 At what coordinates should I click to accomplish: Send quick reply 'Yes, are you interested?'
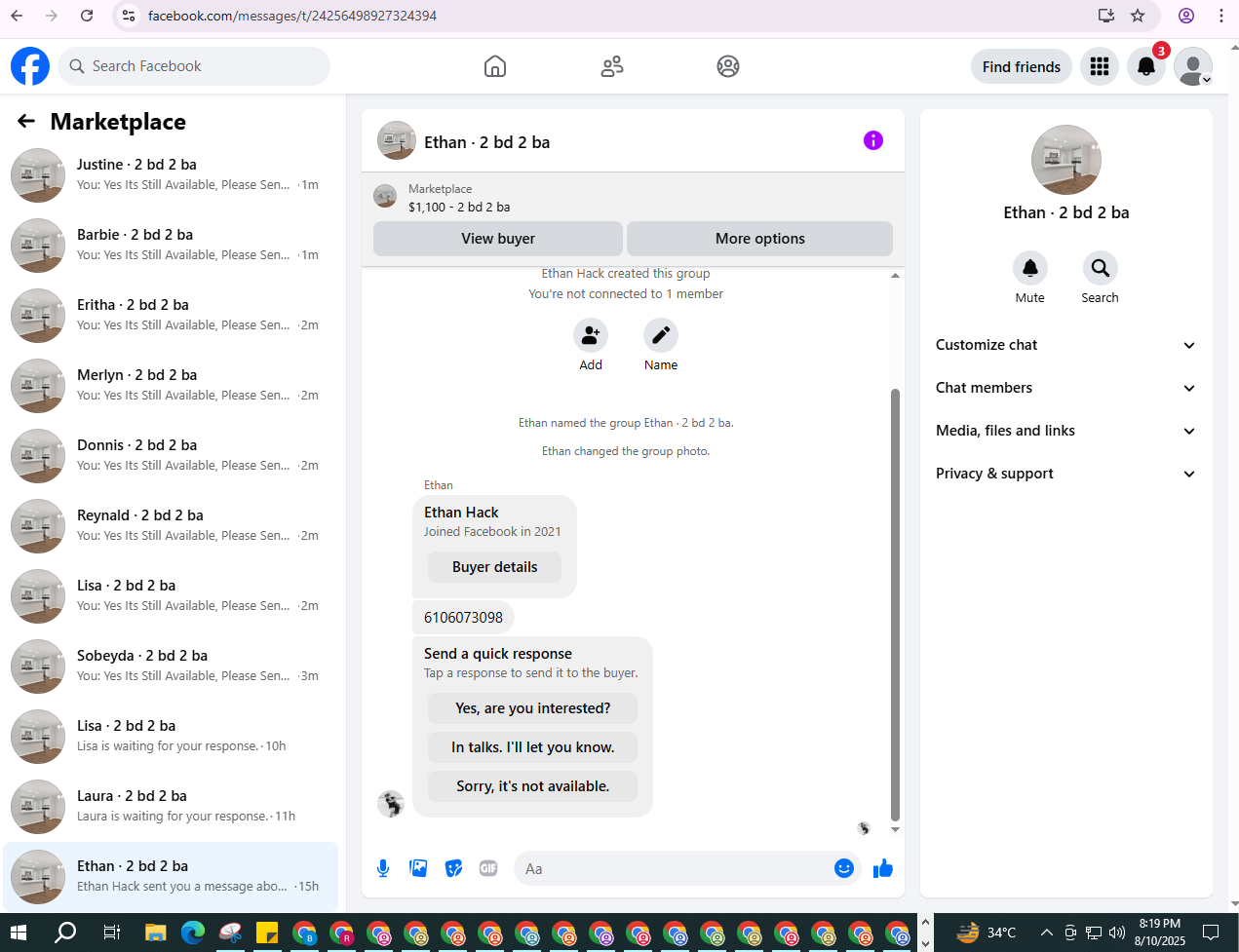tap(532, 708)
